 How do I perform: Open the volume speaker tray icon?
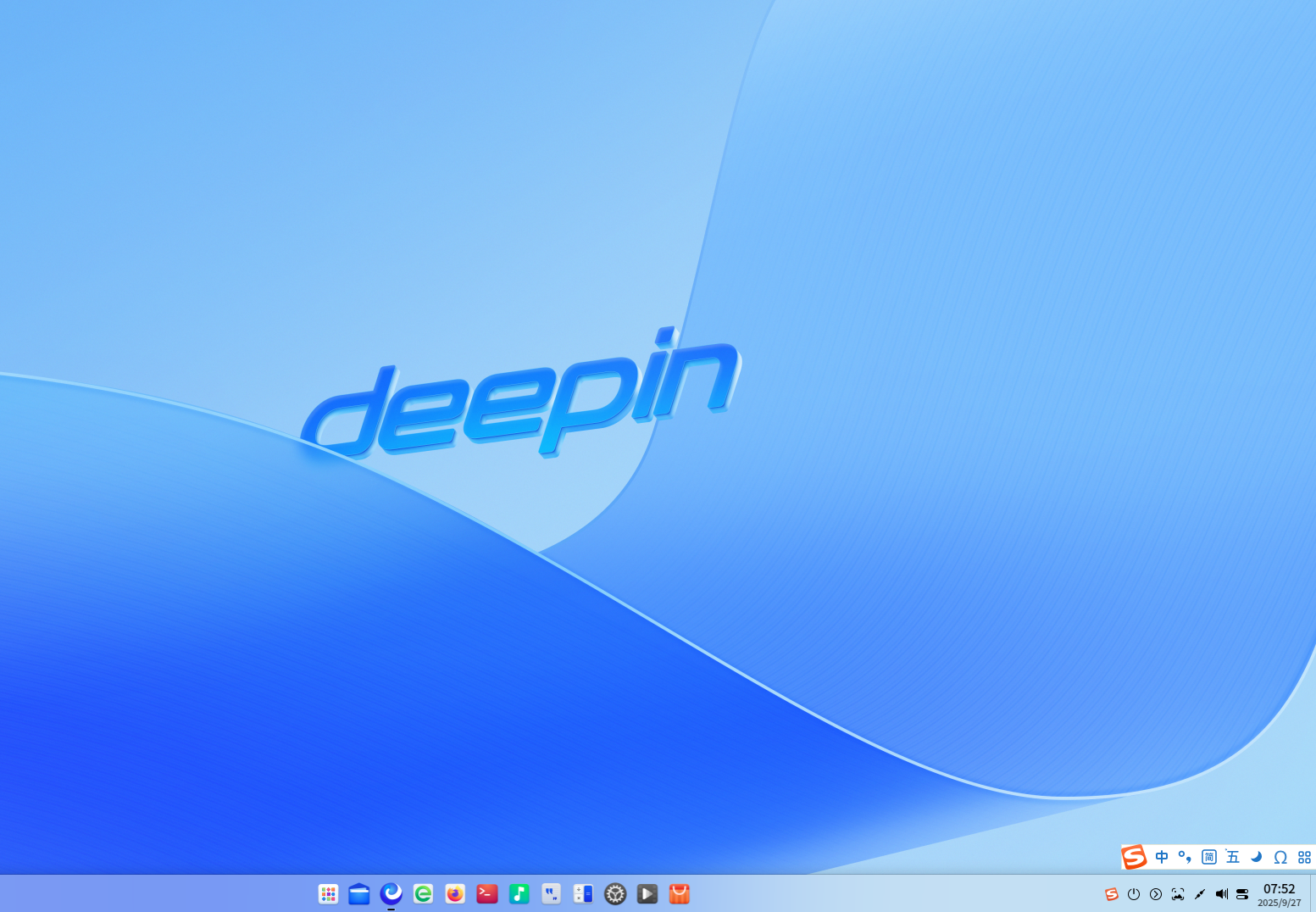pos(1222,894)
